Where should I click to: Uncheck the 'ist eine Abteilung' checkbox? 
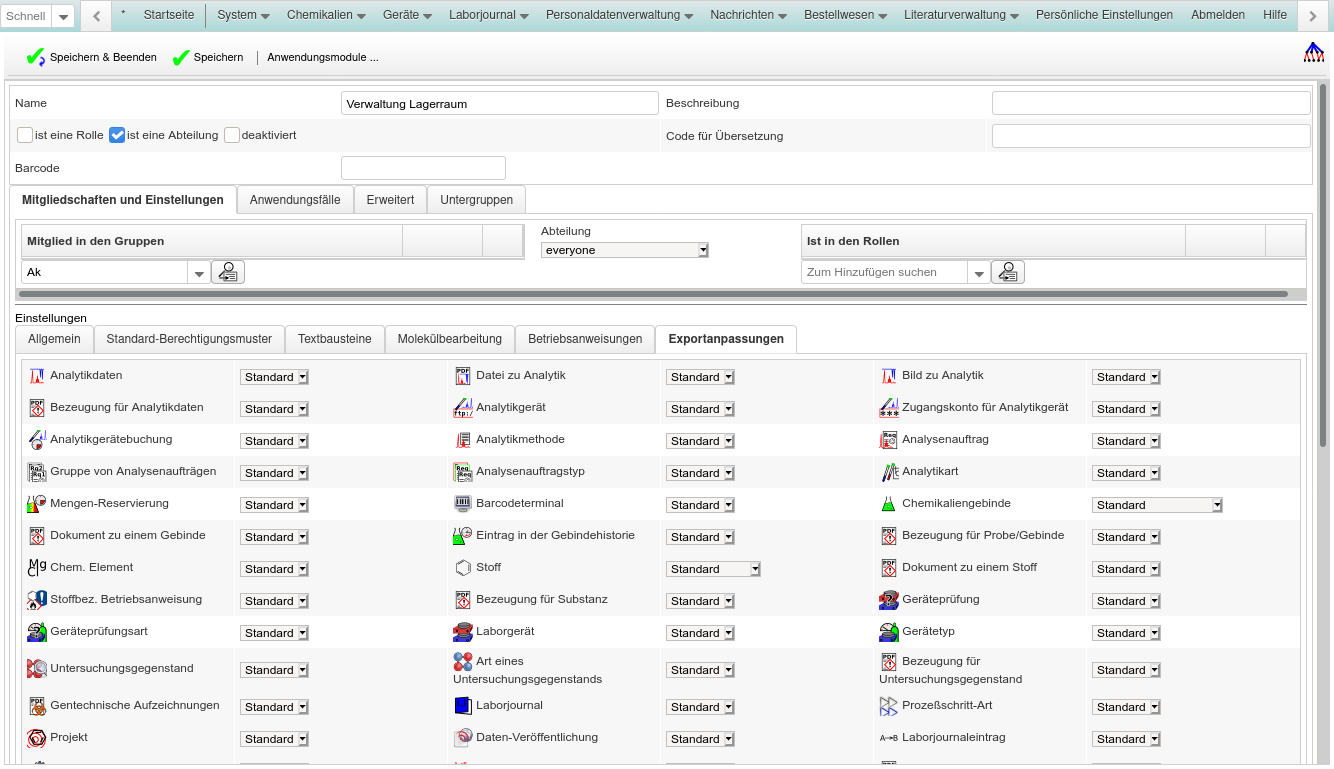[x=117, y=135]
